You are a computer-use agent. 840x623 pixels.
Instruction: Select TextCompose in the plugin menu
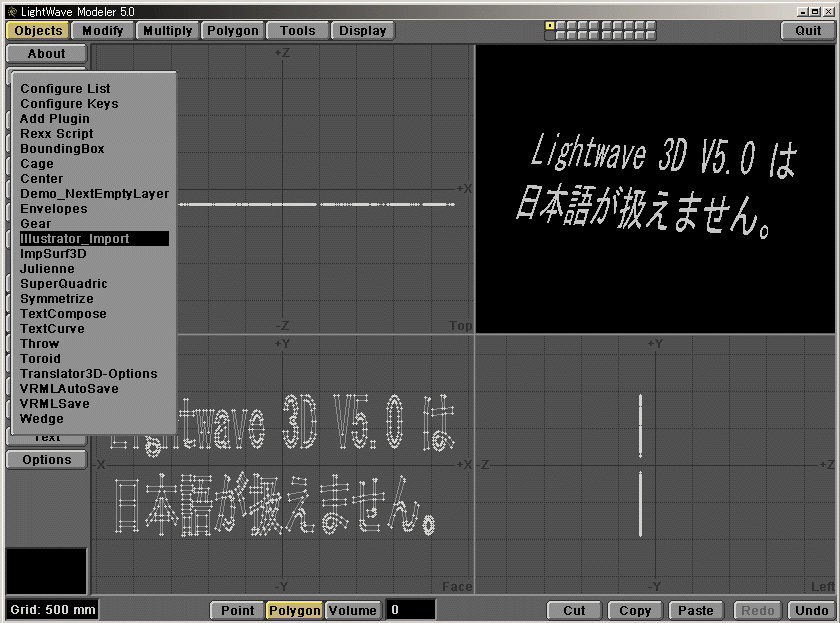[63, 314]
